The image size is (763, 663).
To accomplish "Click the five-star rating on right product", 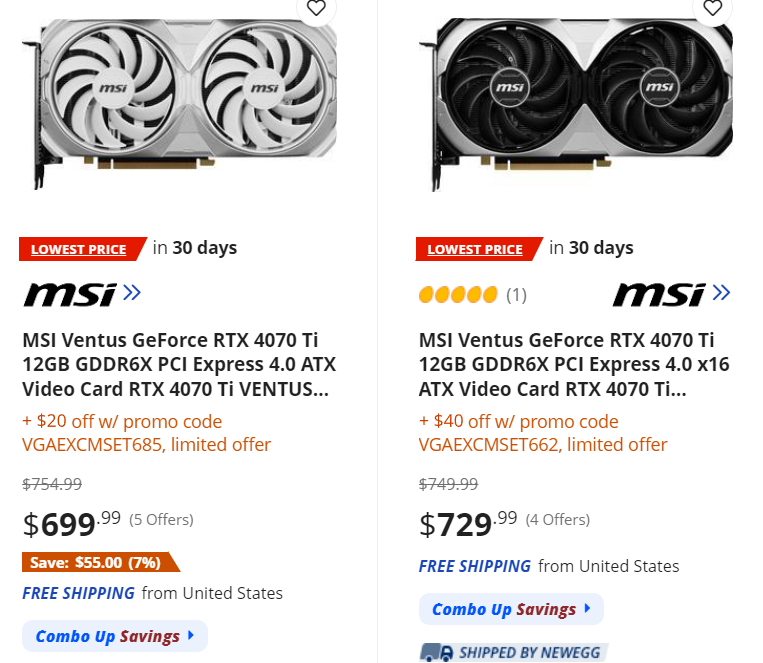I will point(458,294).
